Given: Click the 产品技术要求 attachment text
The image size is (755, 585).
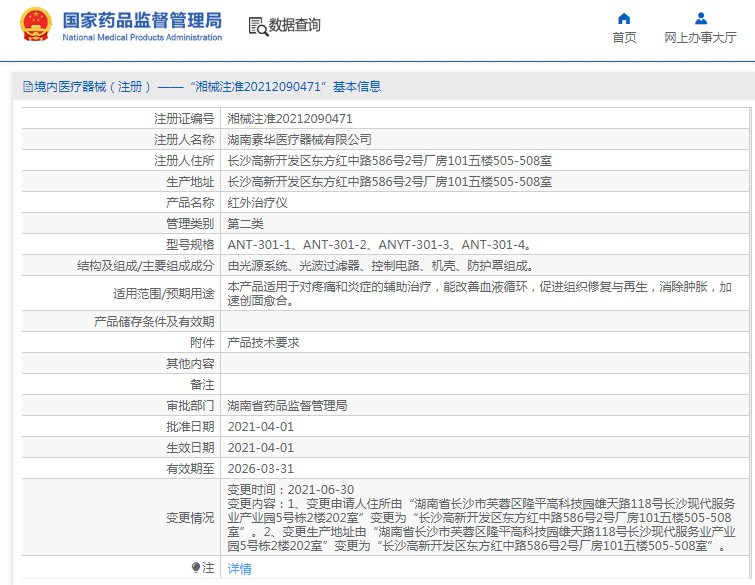Looking at the screenshot, I should coord(263,342).
